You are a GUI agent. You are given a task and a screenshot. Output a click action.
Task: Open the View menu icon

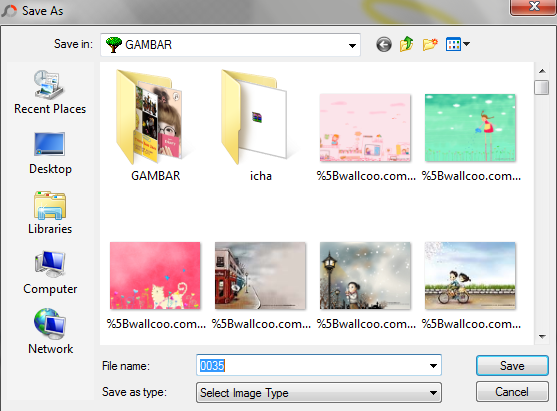point(453,44)
